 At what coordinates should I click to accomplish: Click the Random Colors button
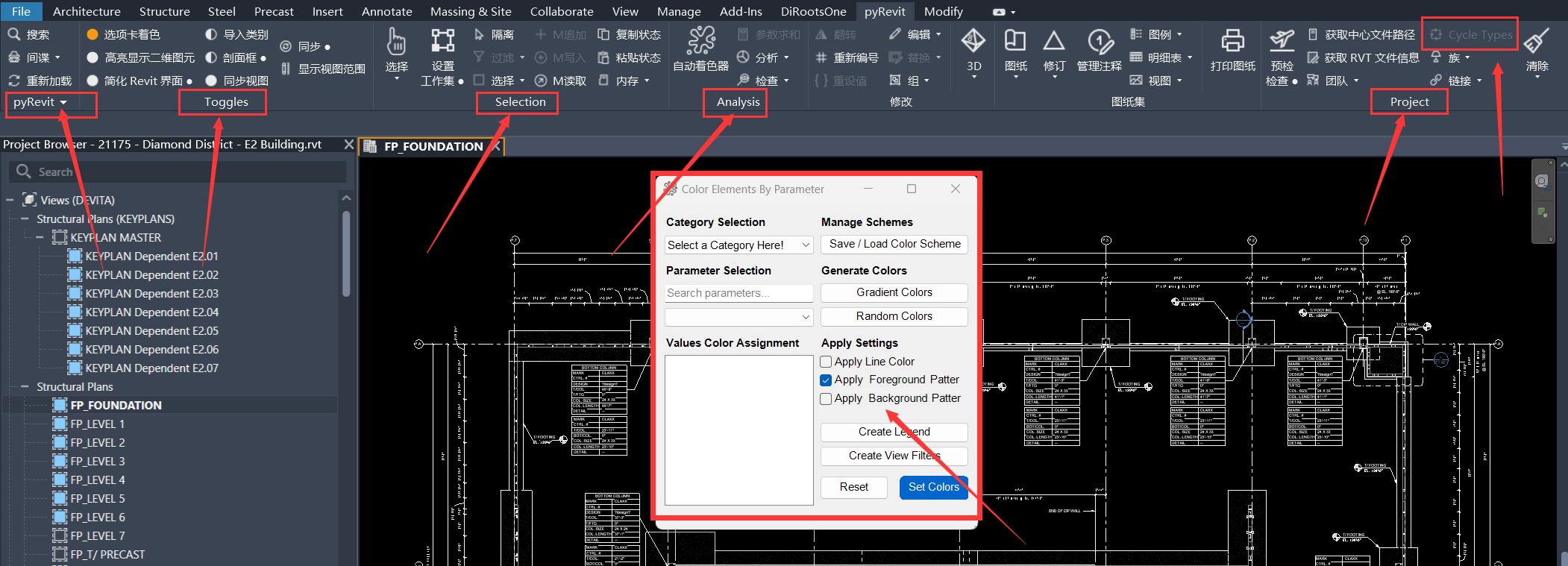click(x=894, y=316)
